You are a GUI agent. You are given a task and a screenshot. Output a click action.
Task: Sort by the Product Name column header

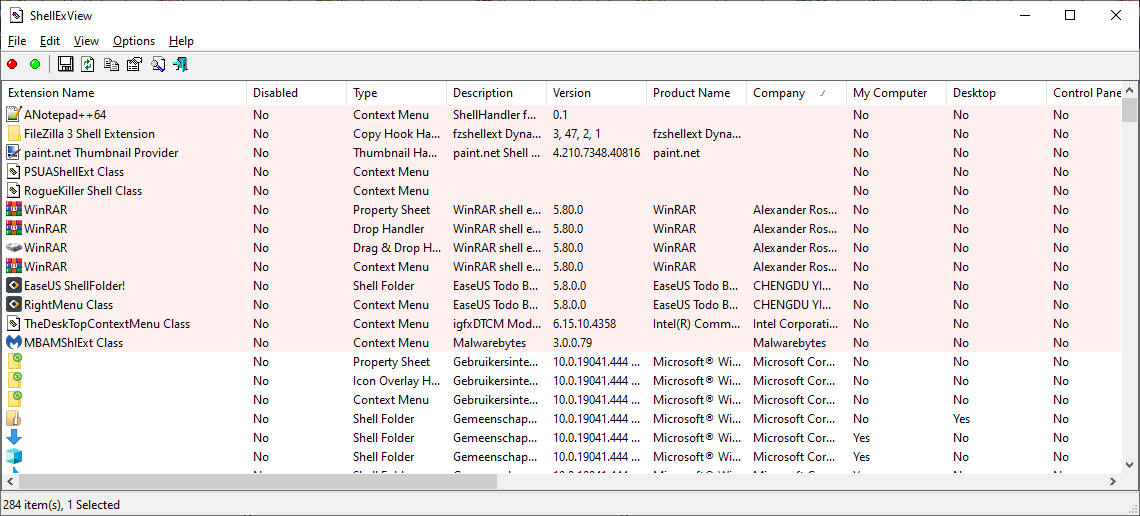point(697,93)
